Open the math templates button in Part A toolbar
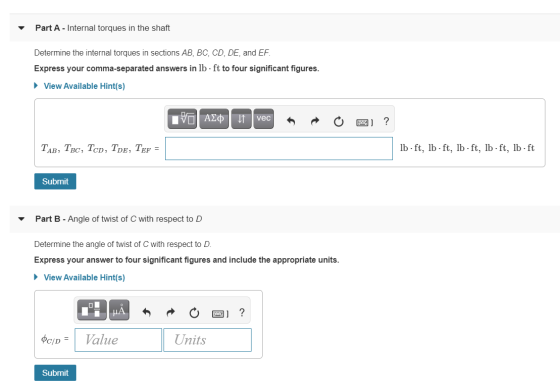This screenshot has width=560, height=392. tap(182, 119)
